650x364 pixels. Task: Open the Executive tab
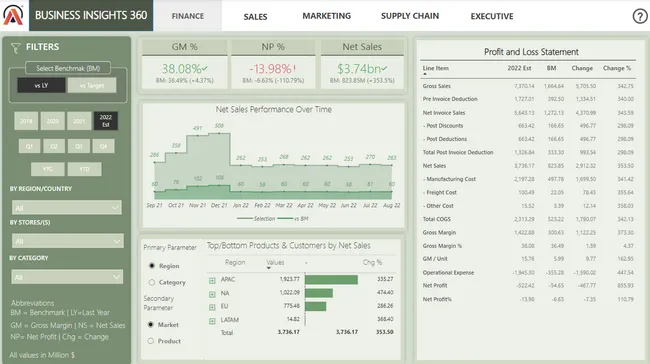492,16
